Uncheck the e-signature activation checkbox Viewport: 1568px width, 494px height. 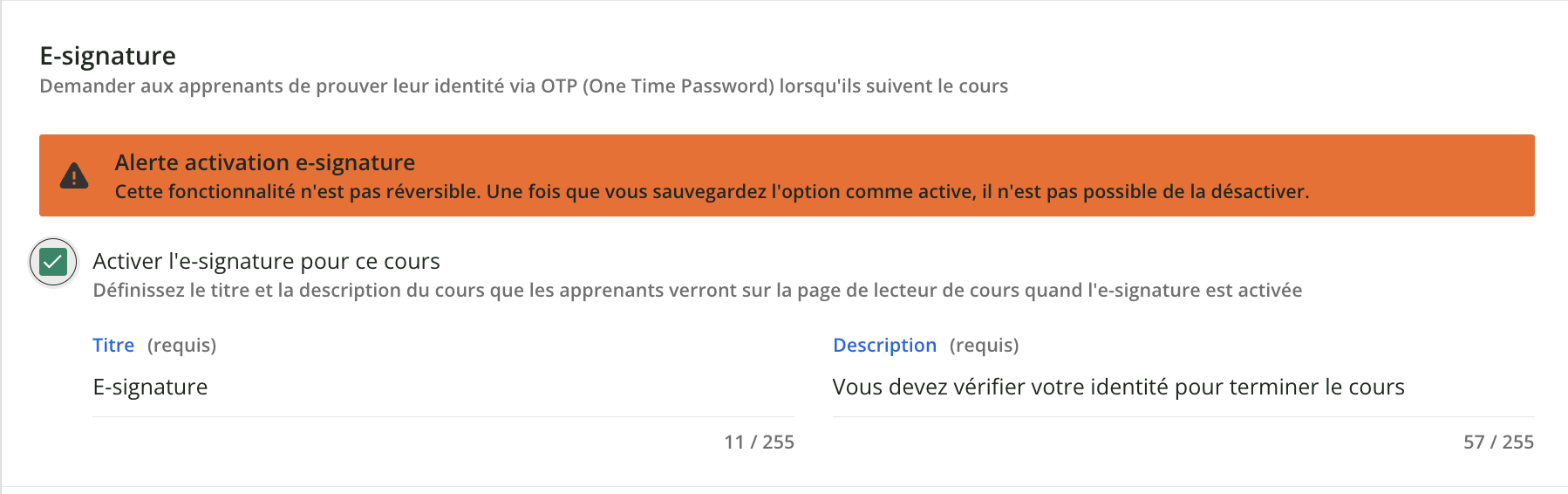[x=53, y=262]
